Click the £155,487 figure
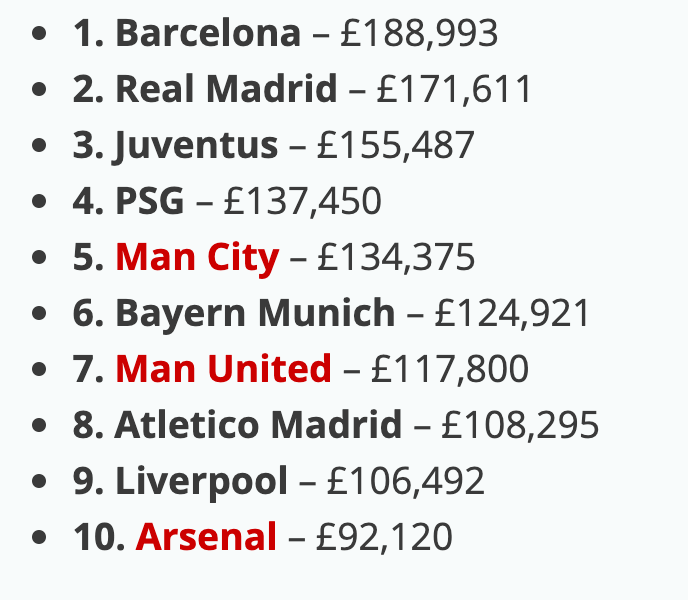688x600 pixels. [x=396, y=145]
